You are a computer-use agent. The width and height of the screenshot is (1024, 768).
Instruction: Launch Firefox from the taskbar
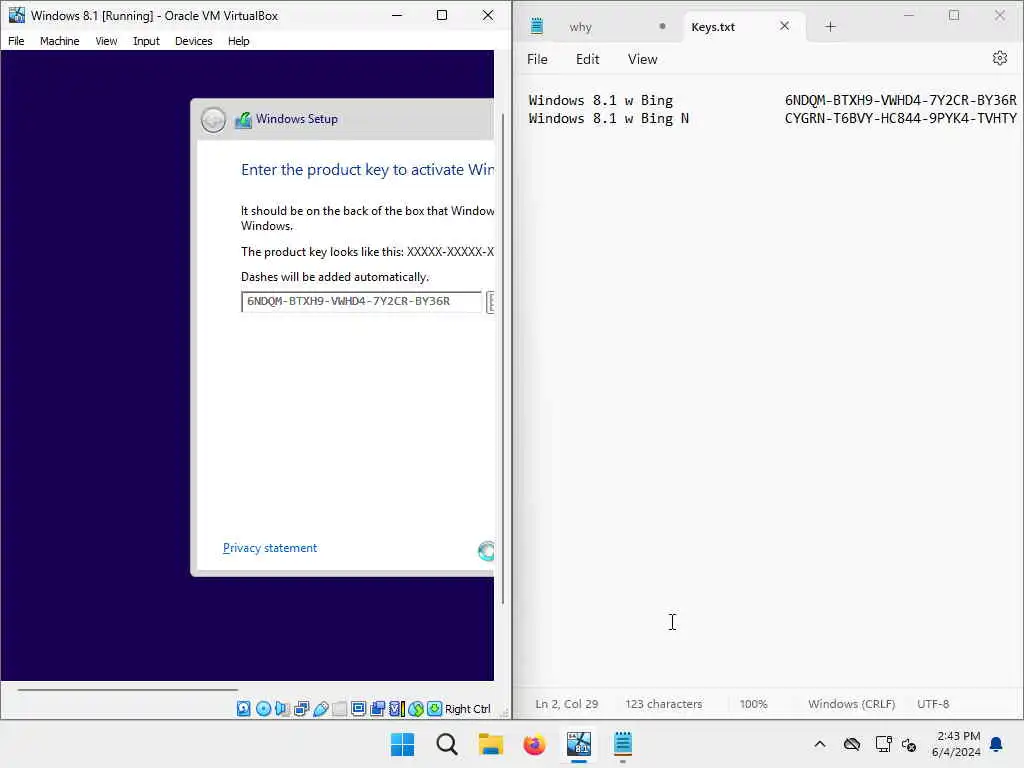coord(534,744)
